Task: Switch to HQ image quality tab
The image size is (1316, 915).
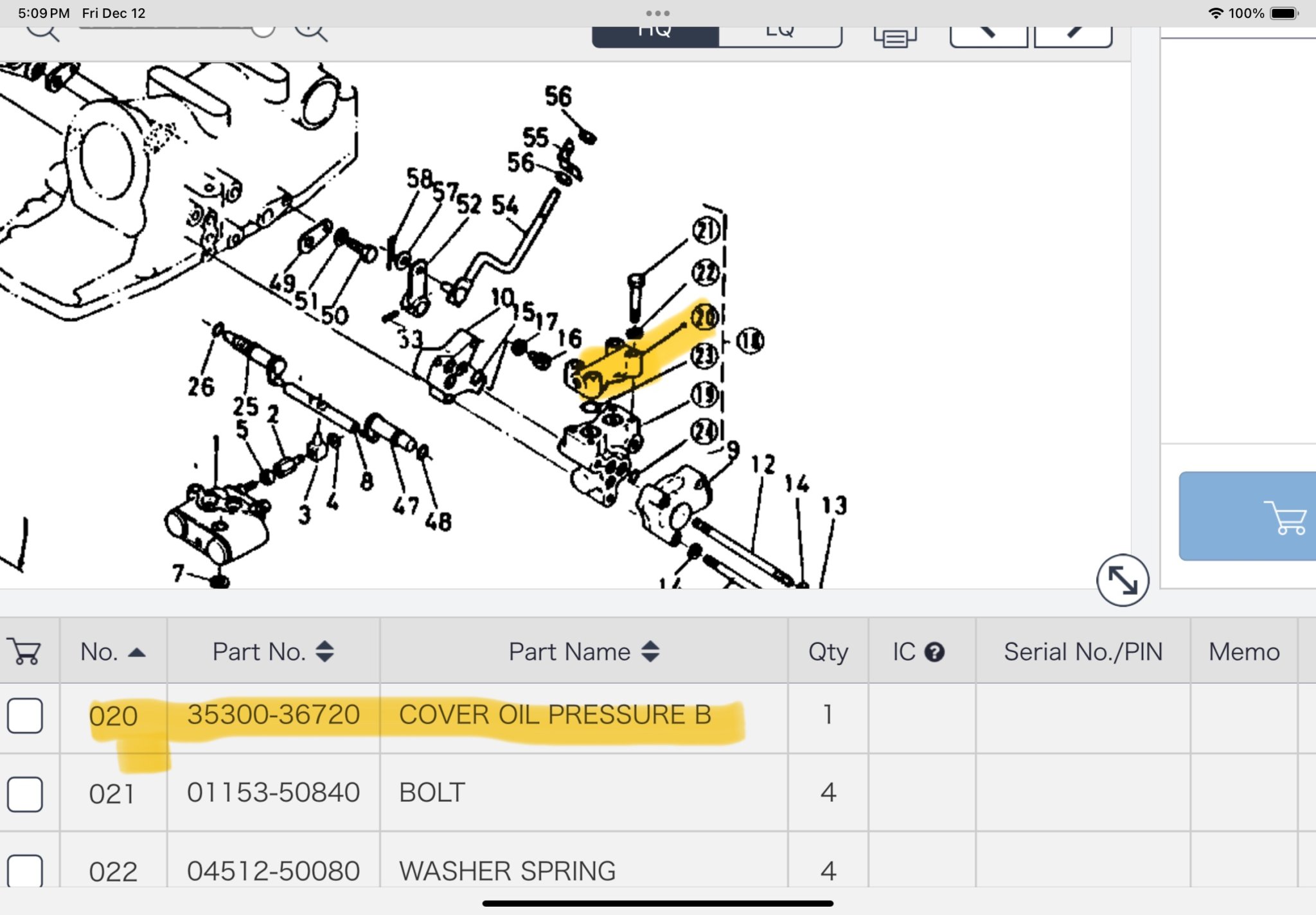Action: coord(654,35)
